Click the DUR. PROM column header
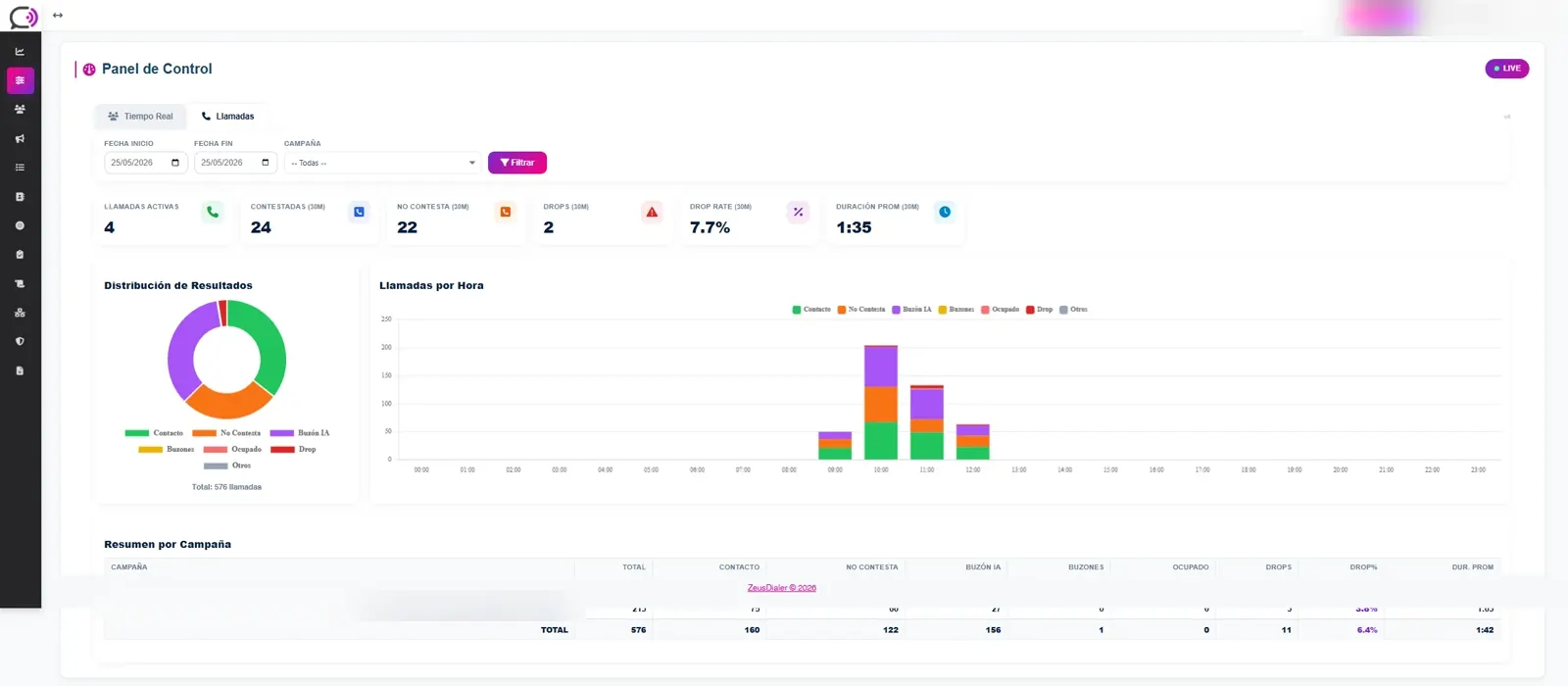The width and height of the screenshot is (1568, 686). tap(1473, 567)
